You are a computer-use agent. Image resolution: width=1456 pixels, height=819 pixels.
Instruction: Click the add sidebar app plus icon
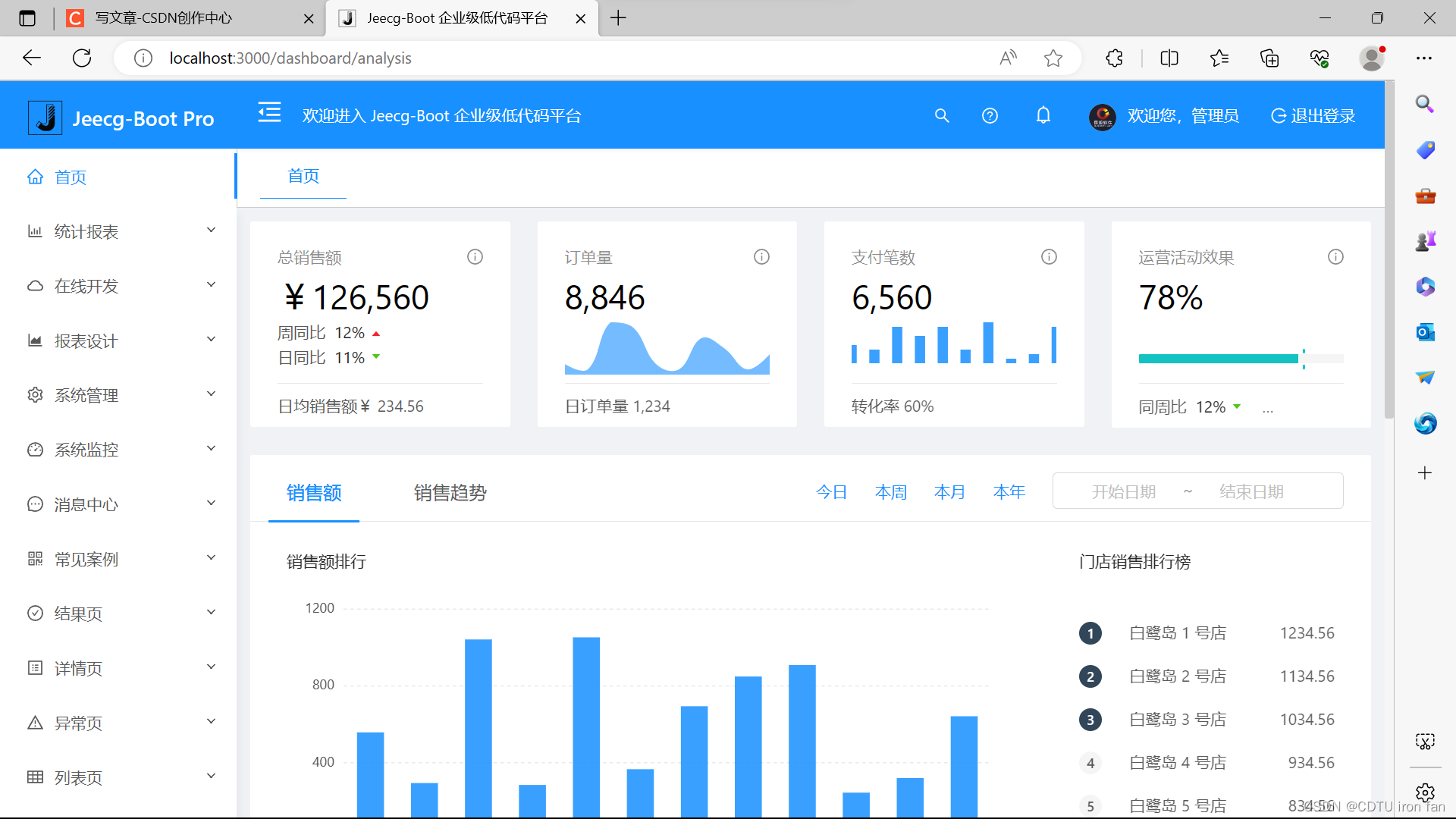click(x=1425, y=473)
